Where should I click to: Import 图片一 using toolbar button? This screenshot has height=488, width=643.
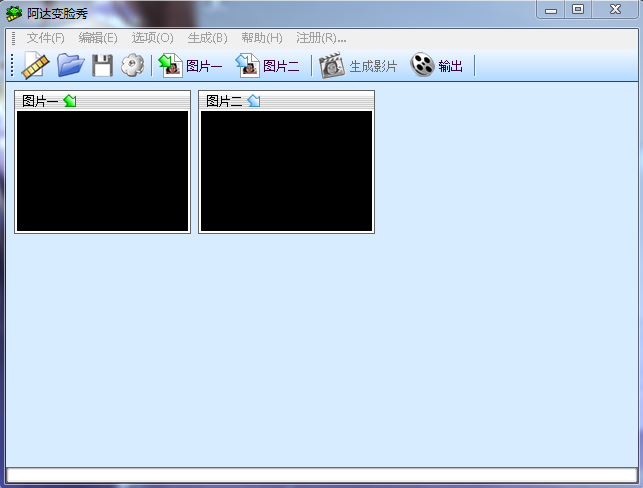pyautogui.click(x=190, y=66)
